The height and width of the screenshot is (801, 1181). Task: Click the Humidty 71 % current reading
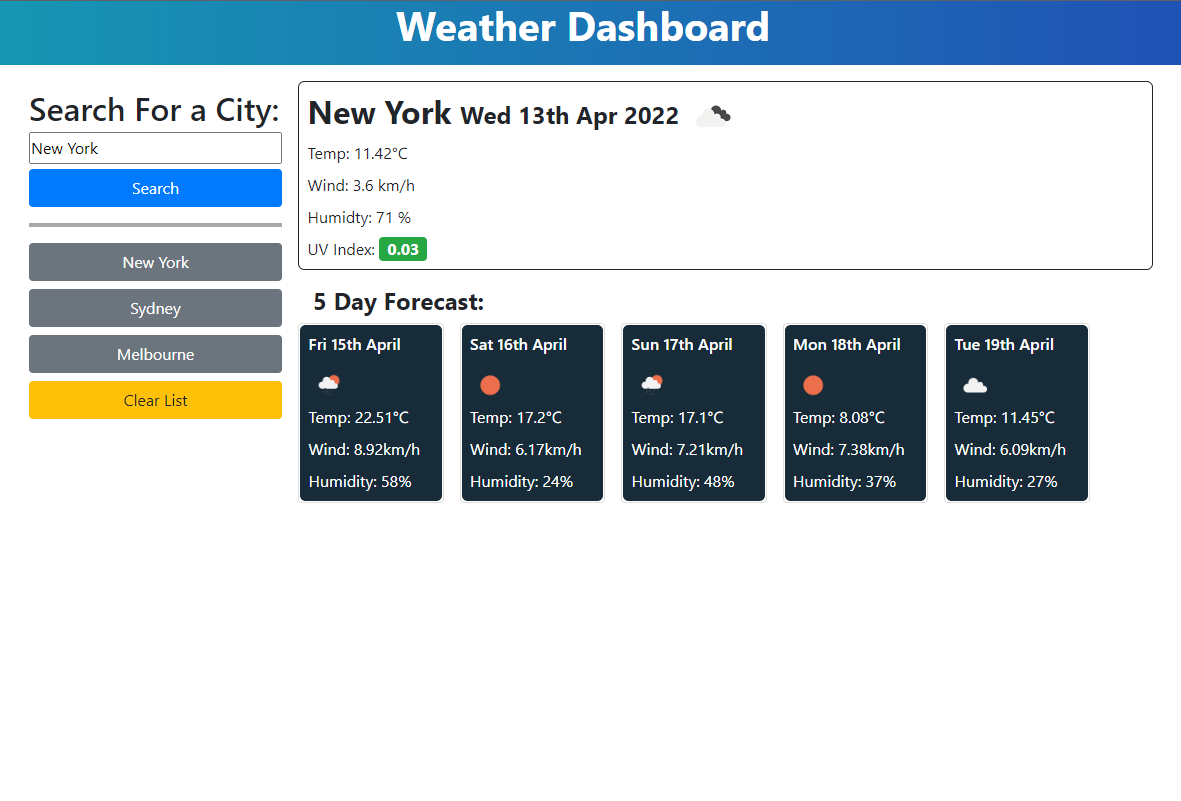pyautogui.click(x=359, y=217)
